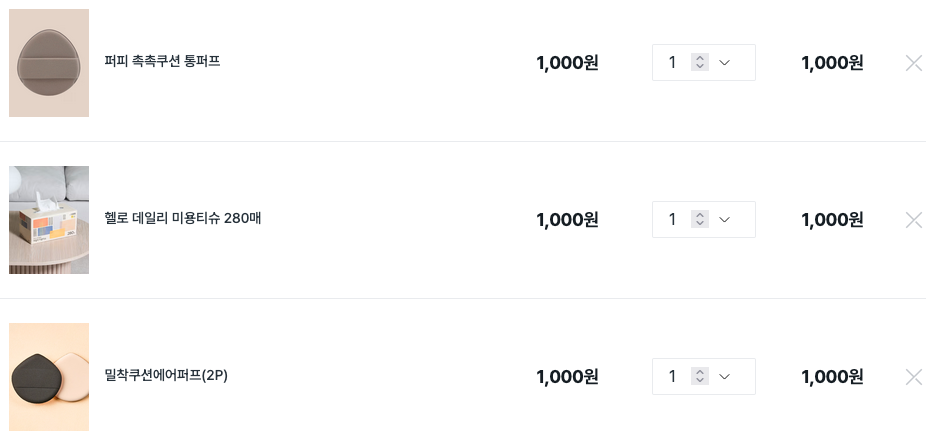This screenshot has width=927, height=442.
Task: Open the 헬로 데일리 미용티슈 280매 product name
Action: pos(182,218)
